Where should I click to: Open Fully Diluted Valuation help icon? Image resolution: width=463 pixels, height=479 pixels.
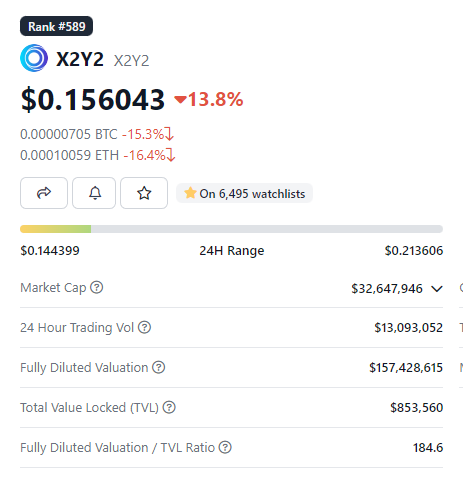click(x=159, y=367)
